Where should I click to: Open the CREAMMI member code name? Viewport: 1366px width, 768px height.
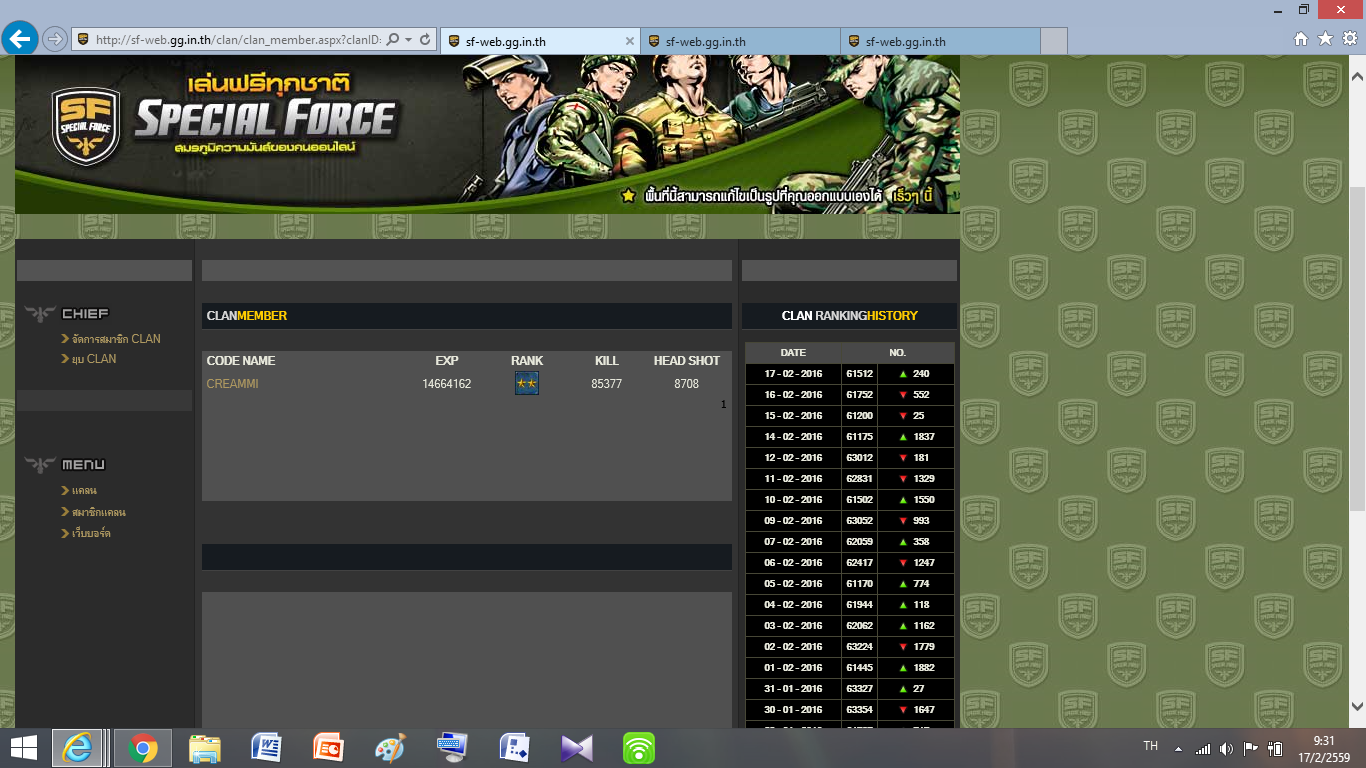click(232, 384)
